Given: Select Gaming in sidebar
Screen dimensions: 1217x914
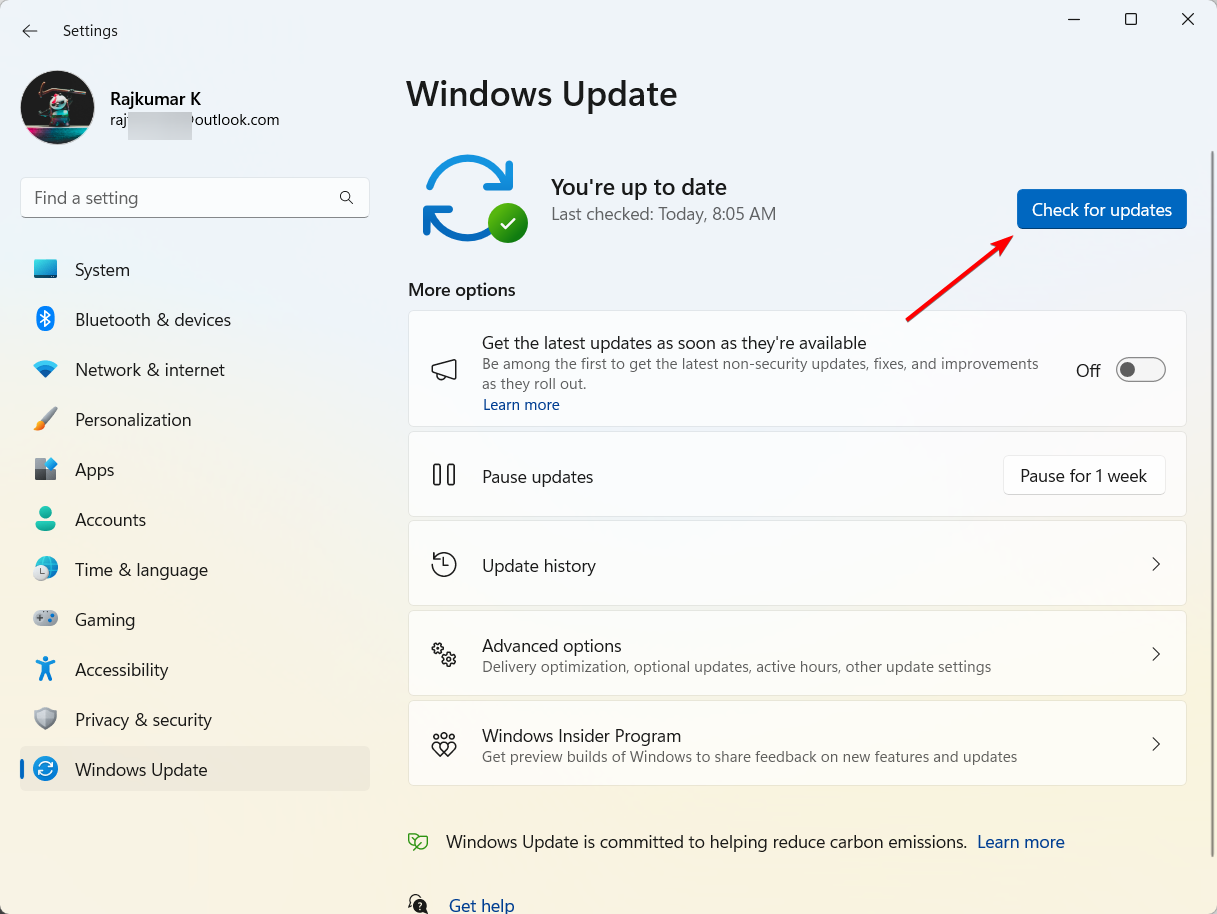Looking at the screenshot, I should point(195,620).
